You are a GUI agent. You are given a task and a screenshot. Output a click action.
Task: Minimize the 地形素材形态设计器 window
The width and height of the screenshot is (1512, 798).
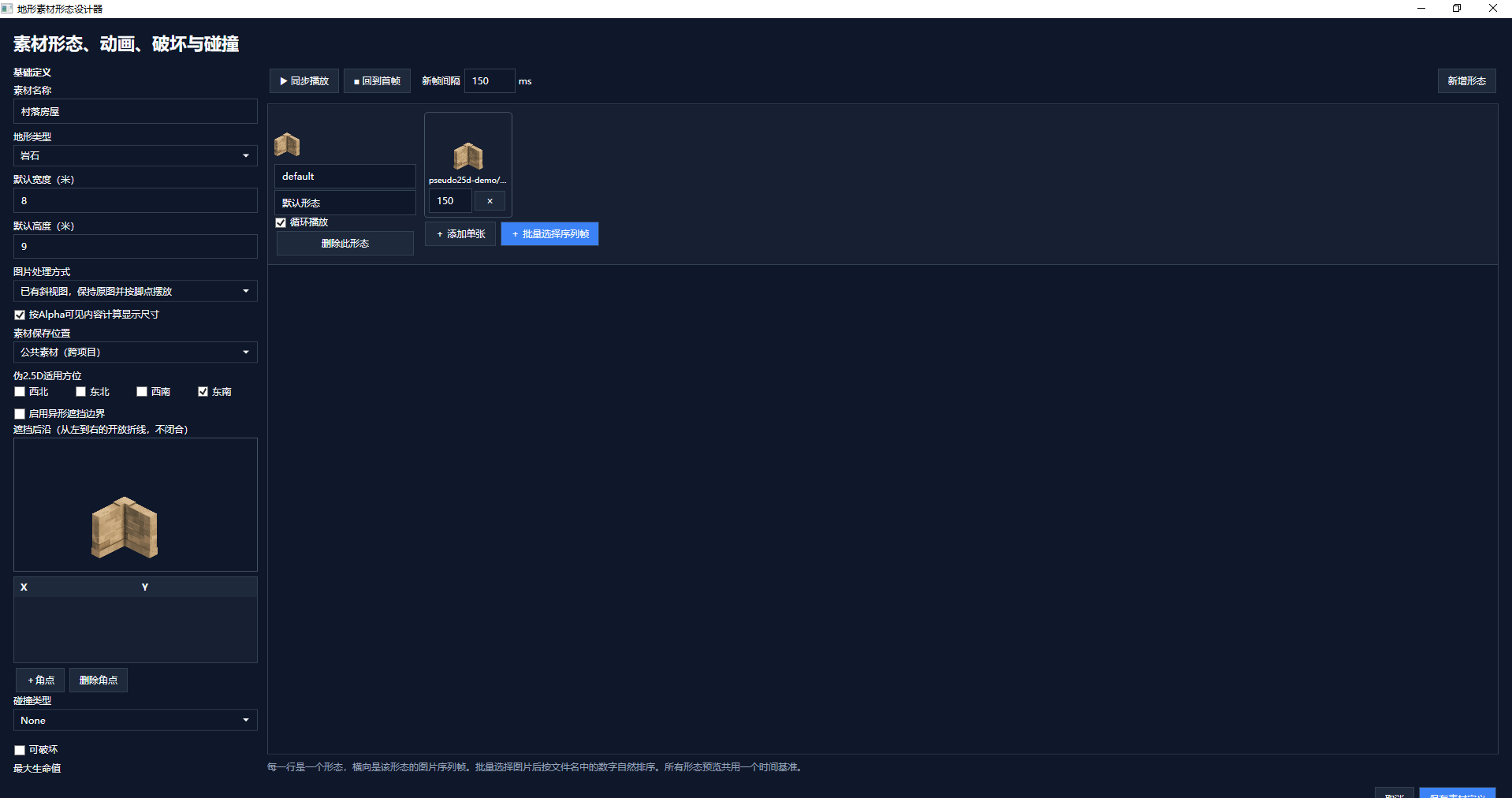tap(1421, 9)
